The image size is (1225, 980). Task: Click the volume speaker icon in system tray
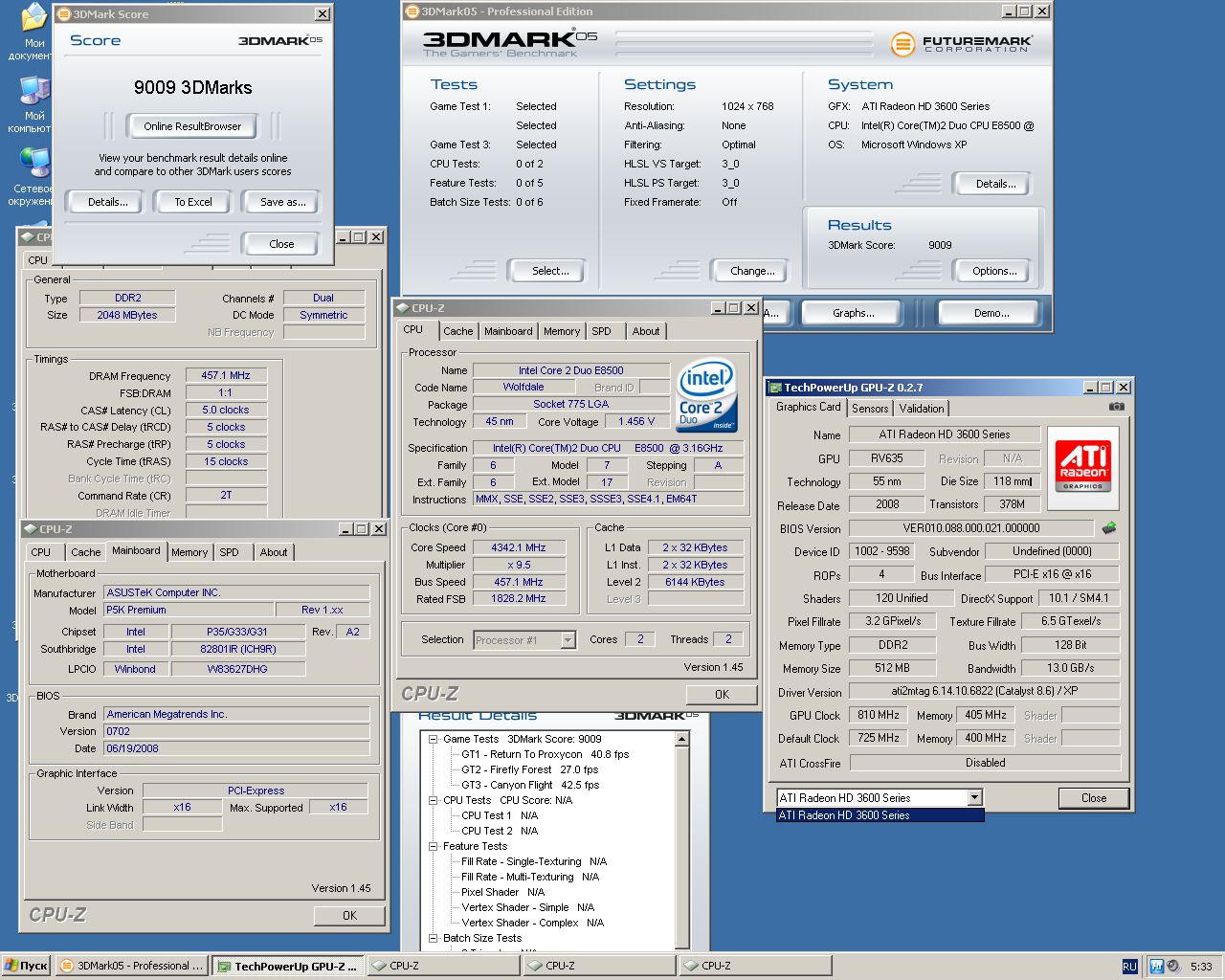pyautogui.click(x=1173, y=967)
